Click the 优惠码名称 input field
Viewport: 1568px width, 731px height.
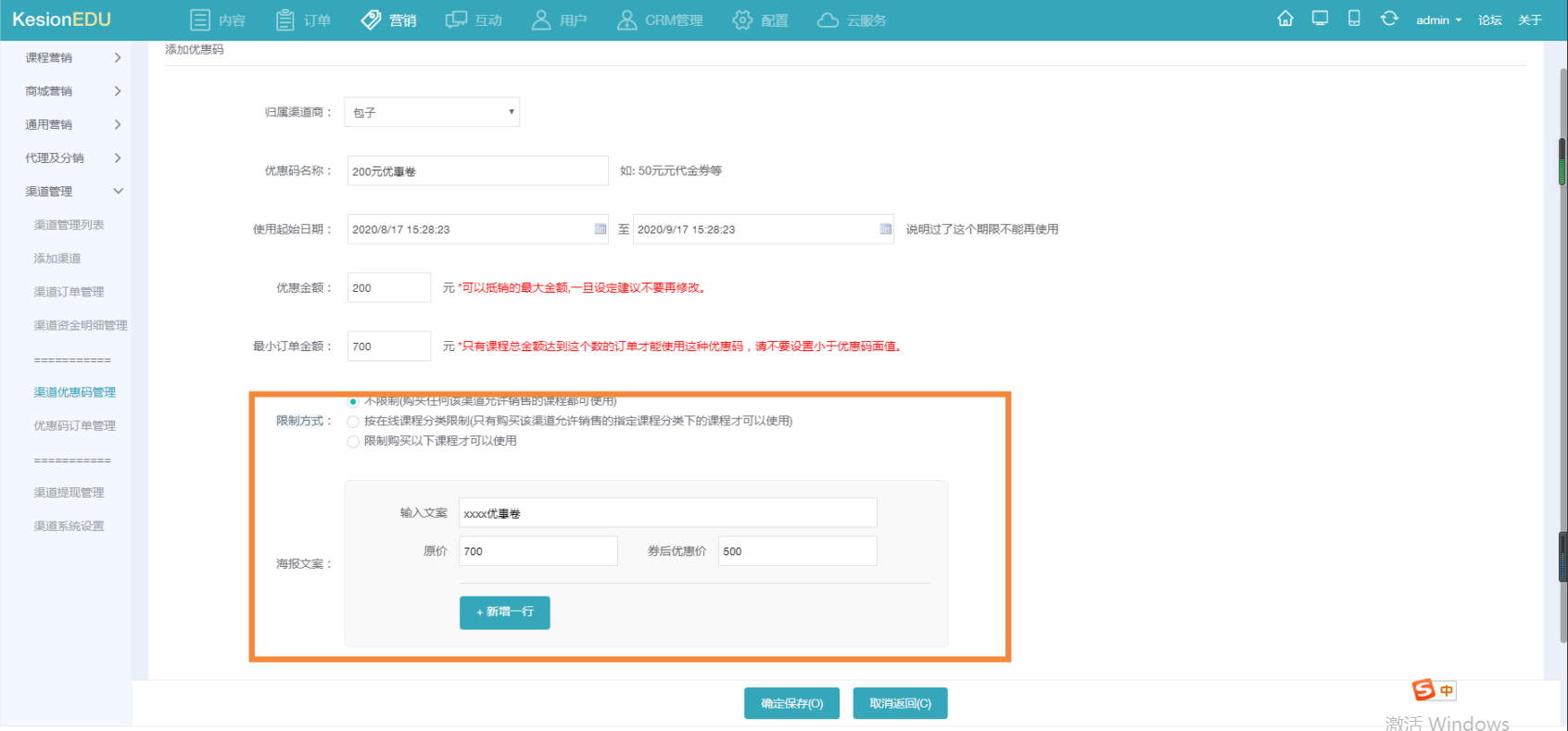point(477,171)
